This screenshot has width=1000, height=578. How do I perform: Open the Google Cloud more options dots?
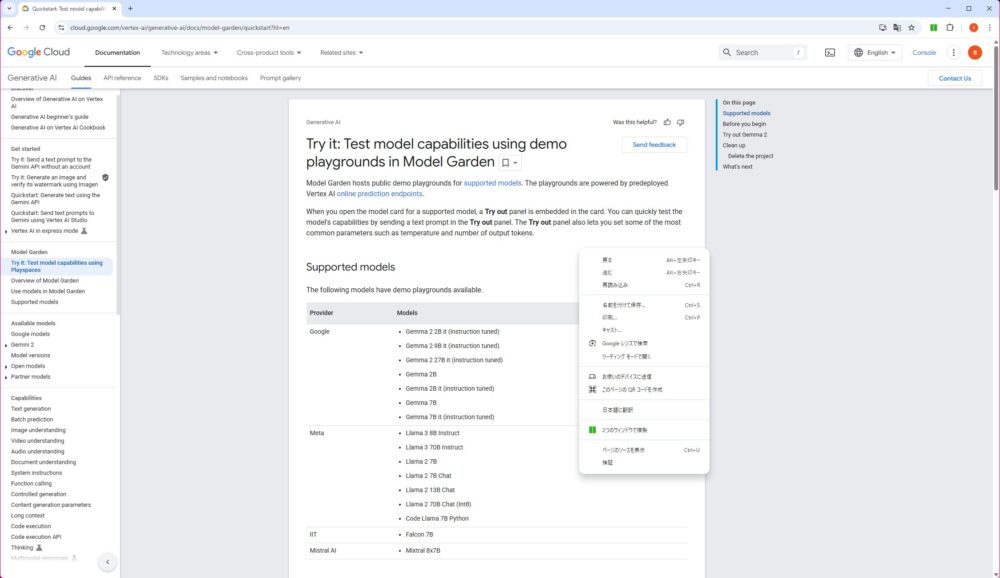[953, 52]
